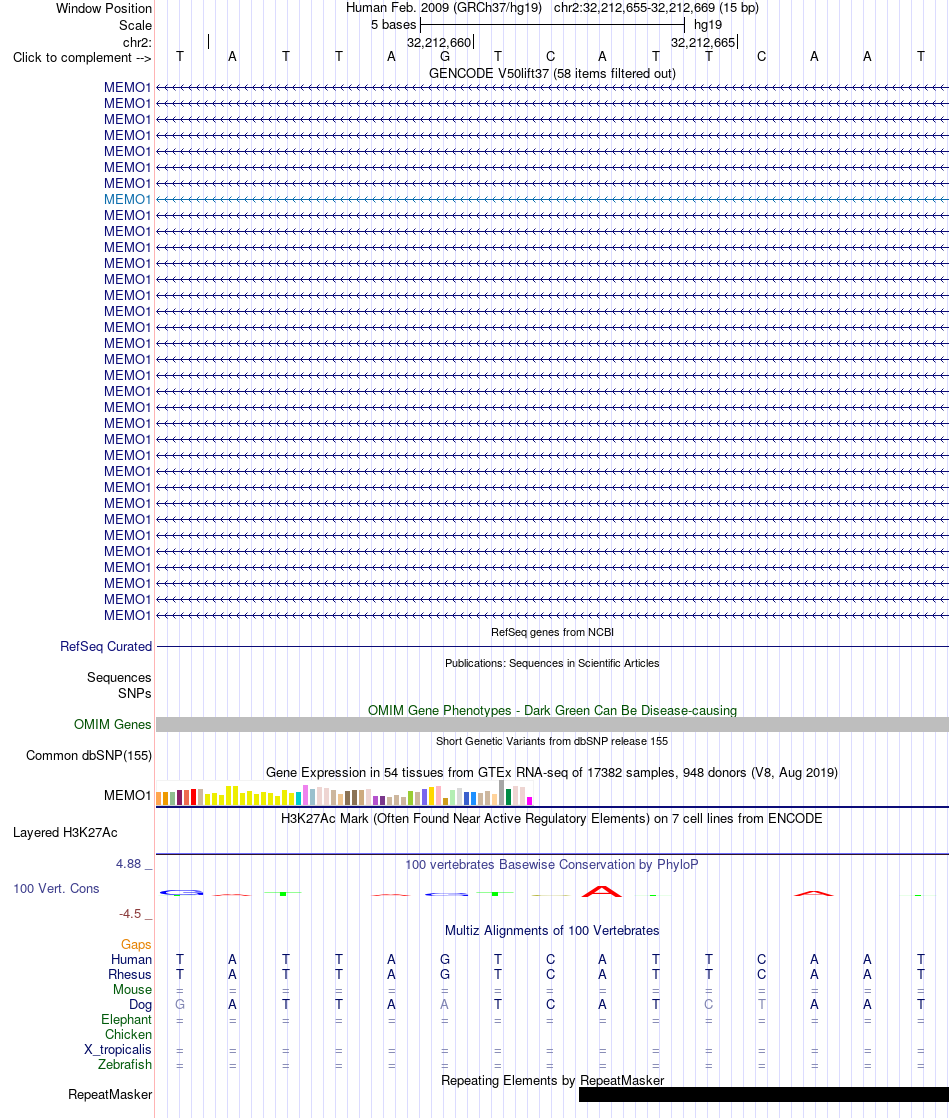Select the Zebrafish alignment row label

pyautogui.click(x=125, y=1065)
